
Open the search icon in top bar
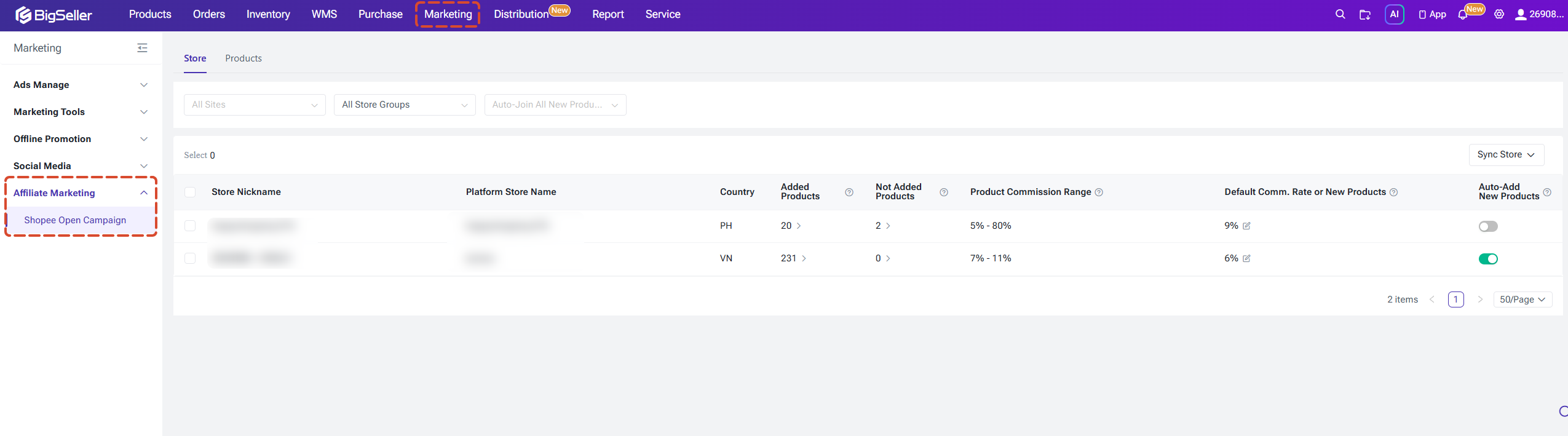(1340, 14)
